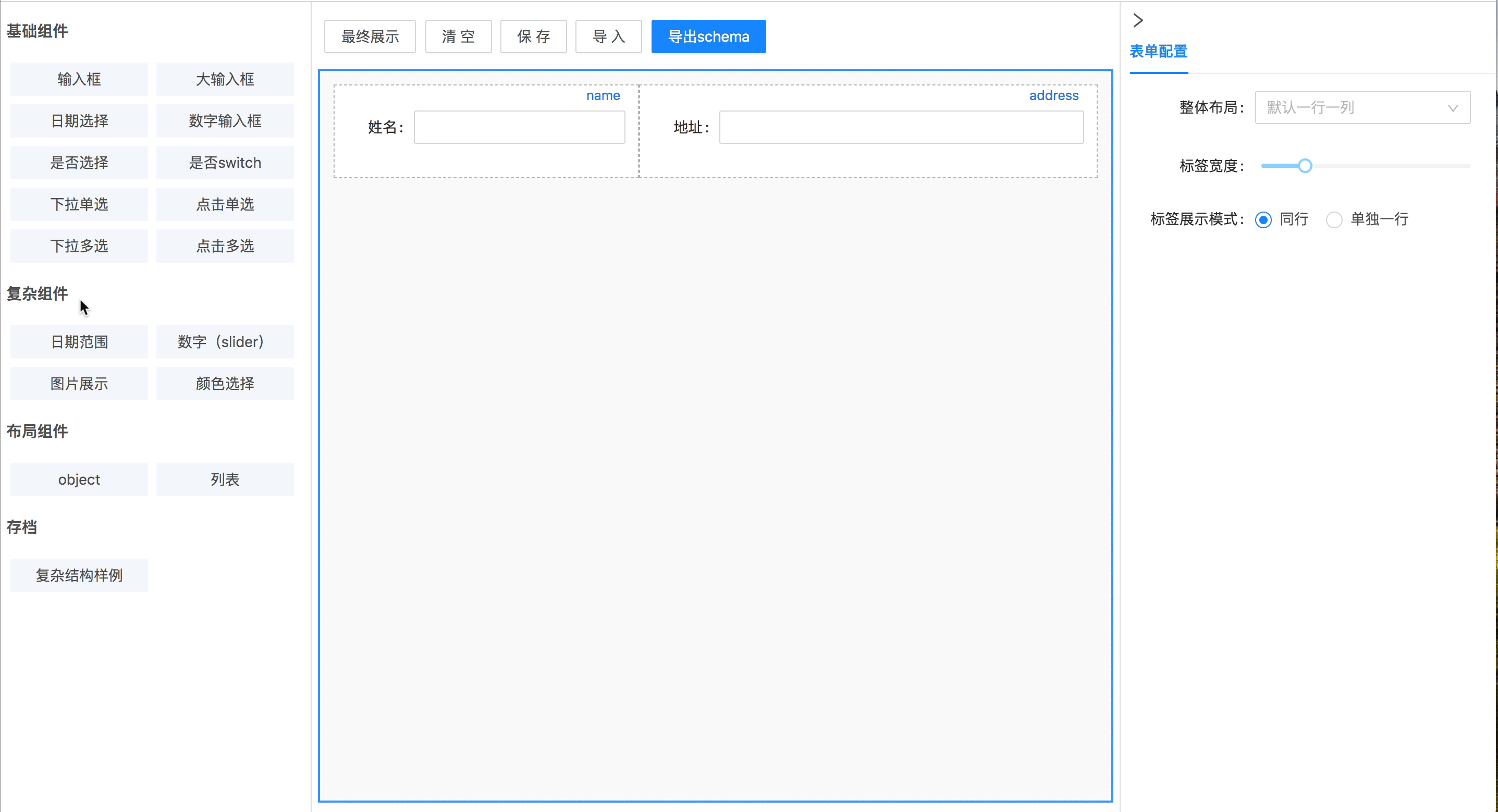Click the 导入 import button
This screenshot has height=812, width=1498.
point(608,36)
